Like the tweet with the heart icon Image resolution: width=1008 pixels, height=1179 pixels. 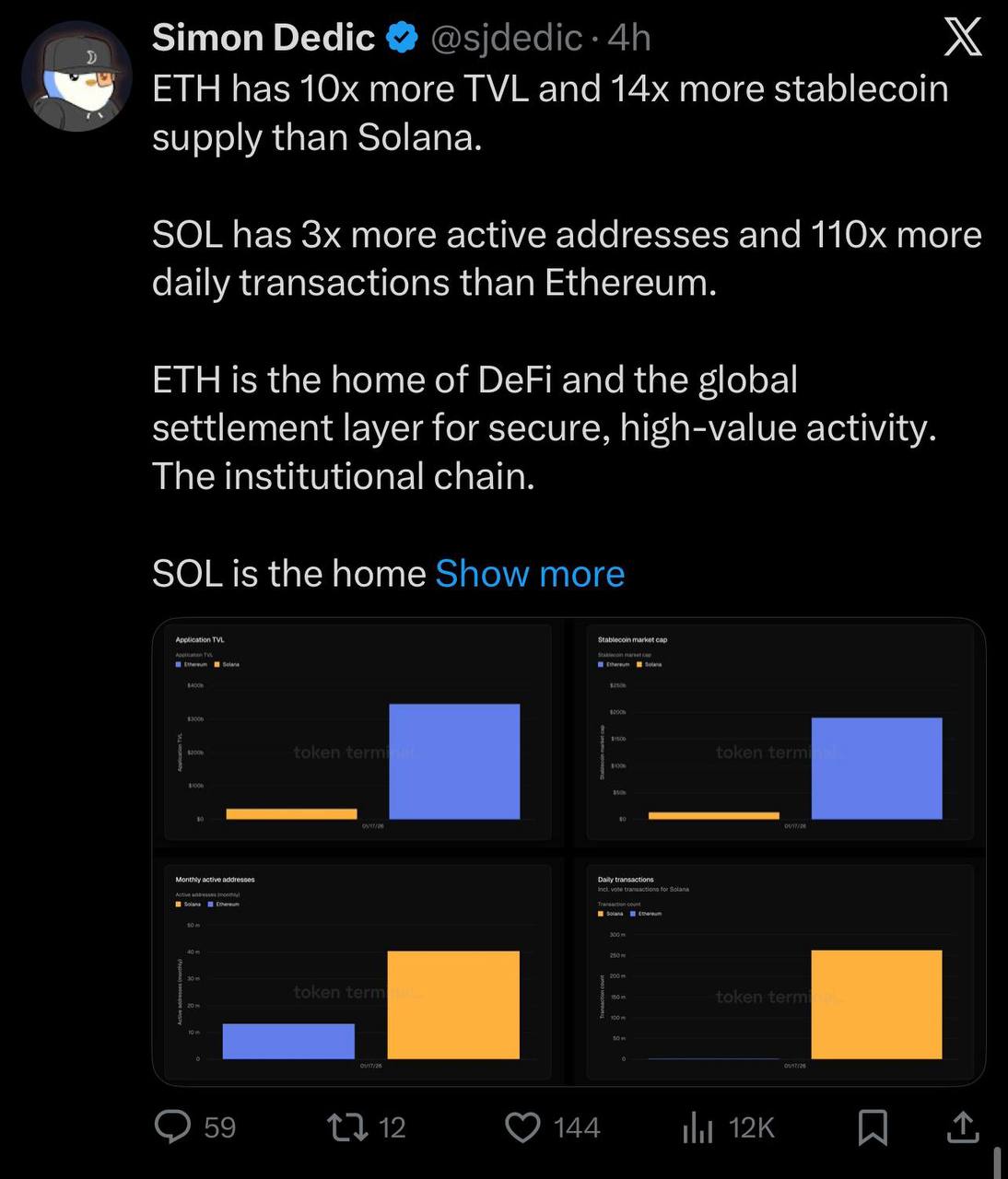(523, 1126)
